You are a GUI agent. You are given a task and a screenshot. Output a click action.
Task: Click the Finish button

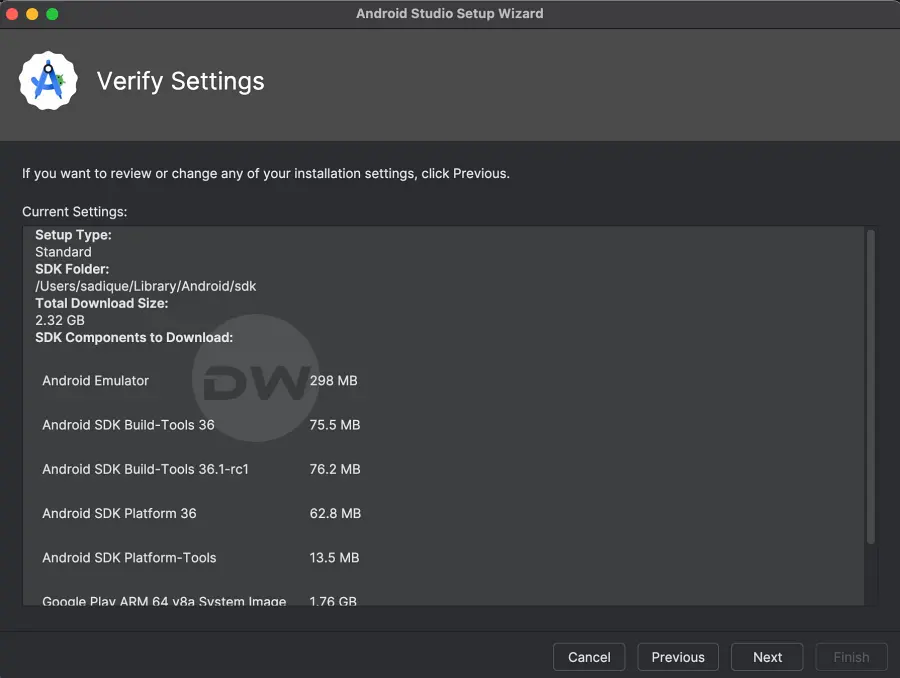[851, 657]
